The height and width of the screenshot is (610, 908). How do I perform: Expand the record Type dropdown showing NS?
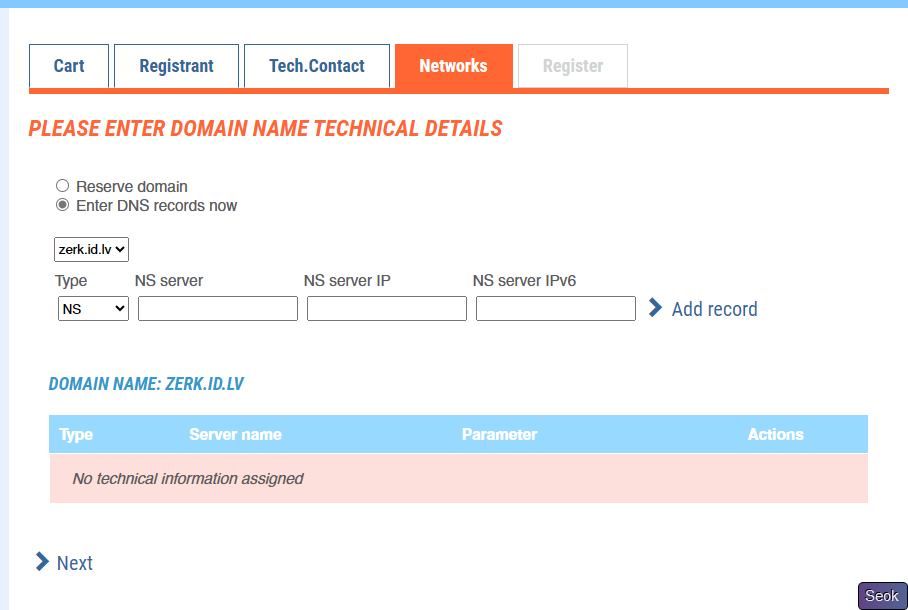93,309
